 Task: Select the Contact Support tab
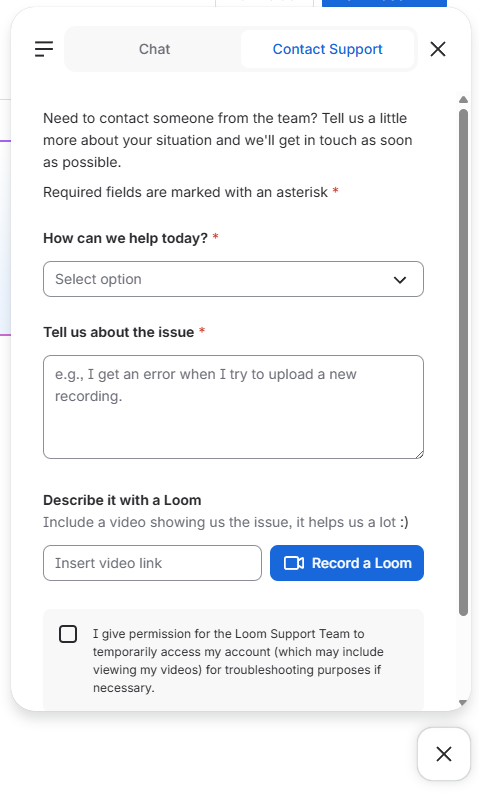point(327,49)
